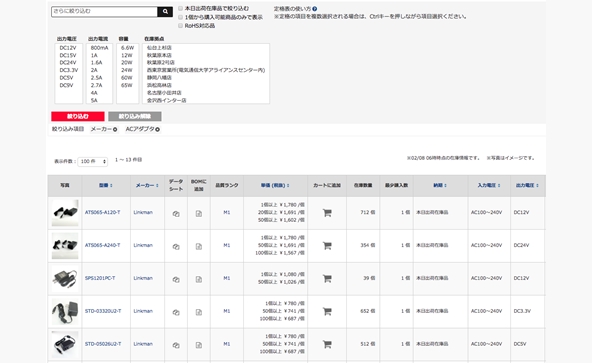Add STD-05026U2-T to BOM
This screenshot has height=363, width=592.
(x=199, y=345)
